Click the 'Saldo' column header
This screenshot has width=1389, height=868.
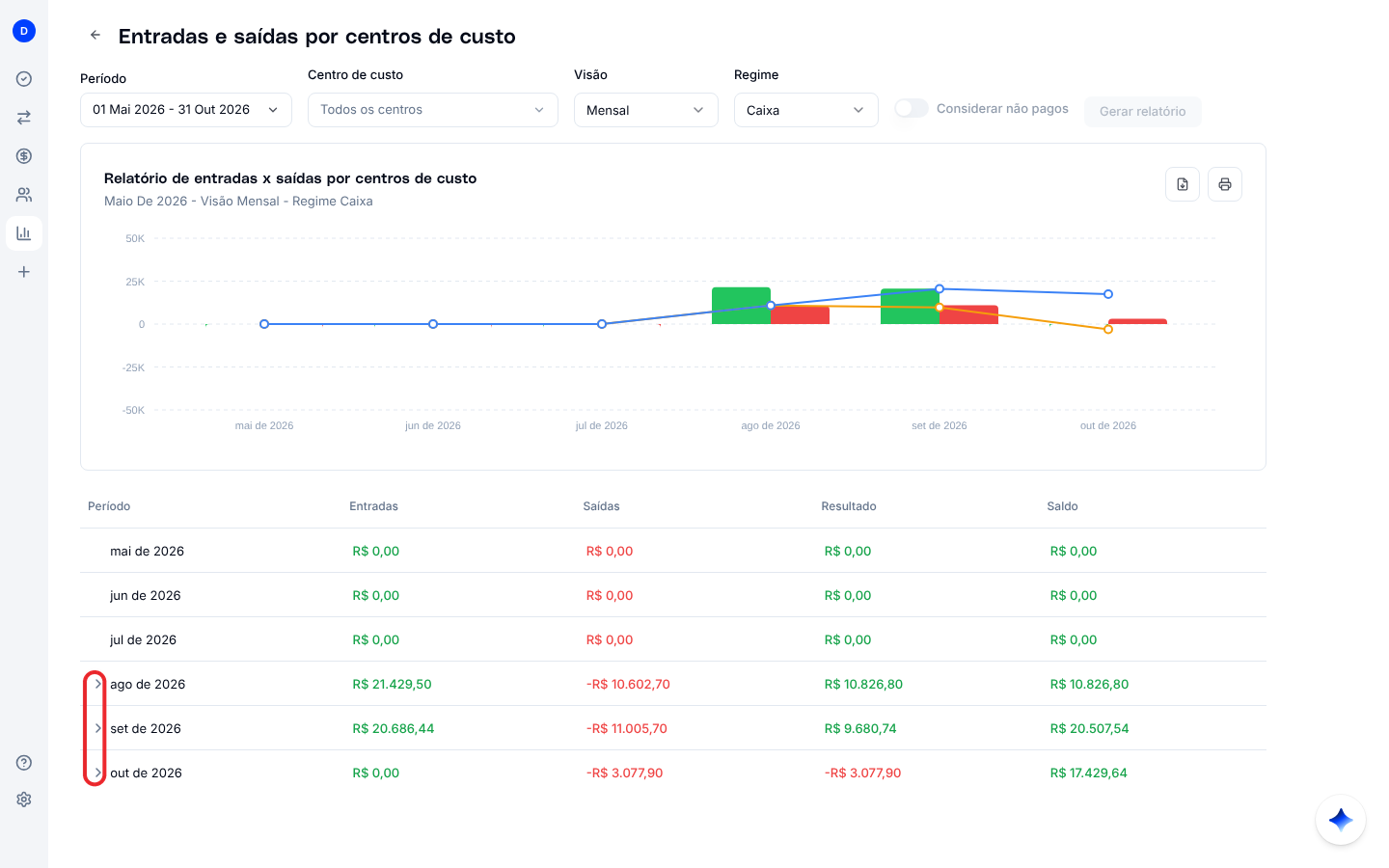(x=1062, y=506)
